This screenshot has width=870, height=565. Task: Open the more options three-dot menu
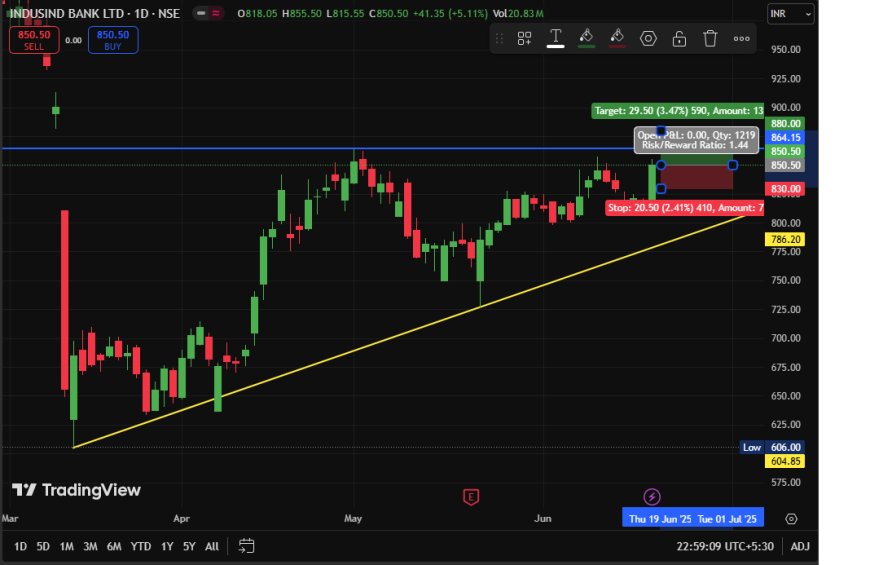[x=741, y=38]
